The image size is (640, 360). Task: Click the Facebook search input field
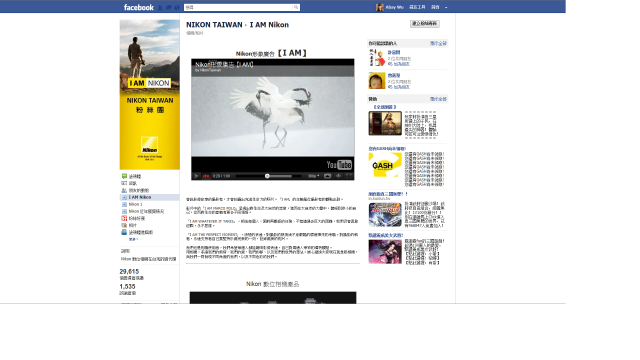[x=238, y=7]
